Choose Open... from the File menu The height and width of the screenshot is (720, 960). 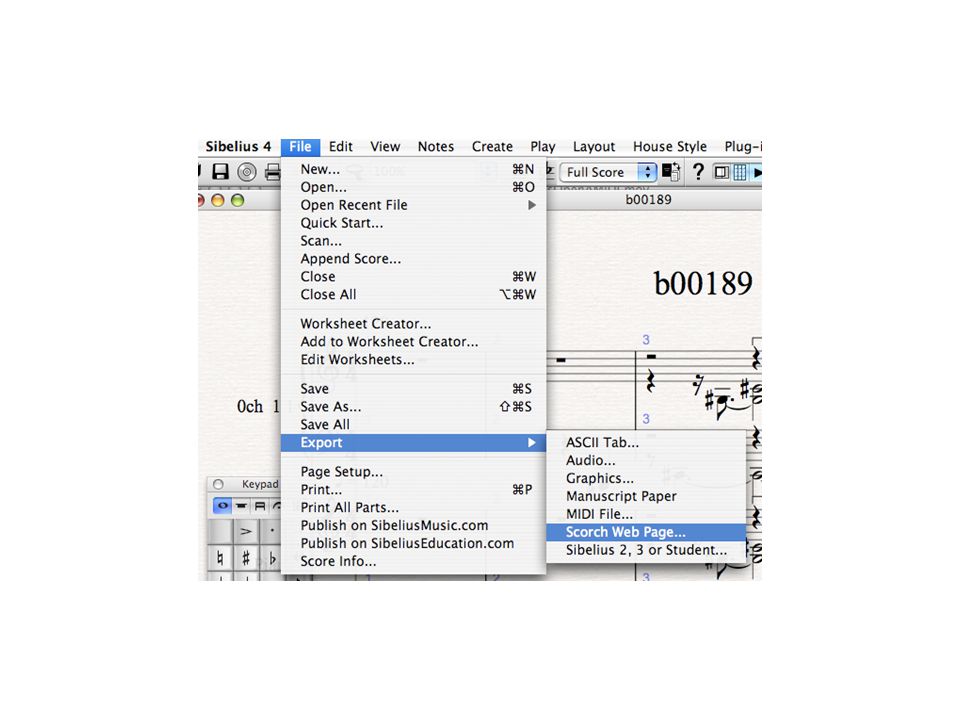tap(413, 187)
